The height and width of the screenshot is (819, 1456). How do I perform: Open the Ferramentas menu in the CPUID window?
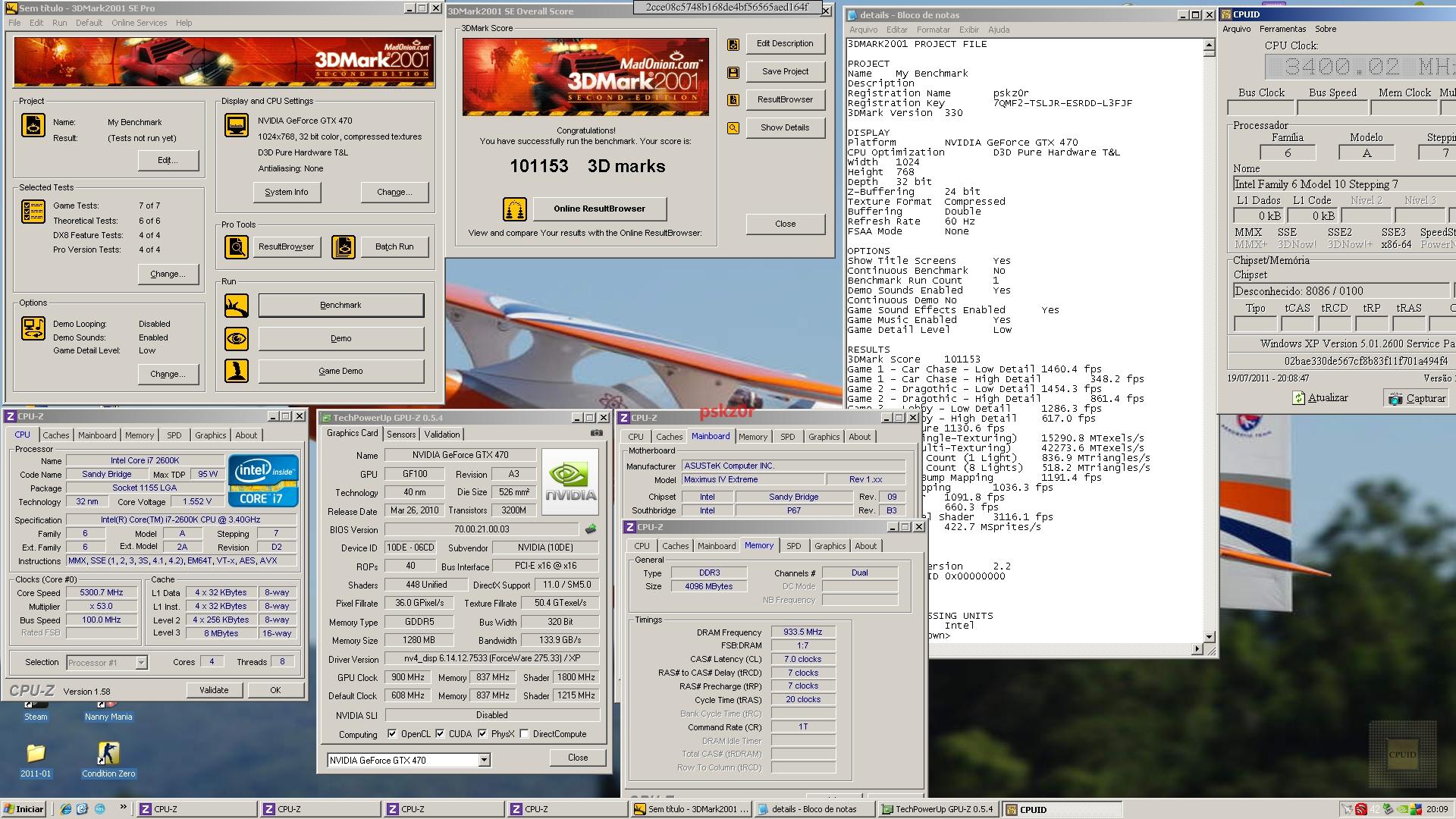click(1282, 29)
